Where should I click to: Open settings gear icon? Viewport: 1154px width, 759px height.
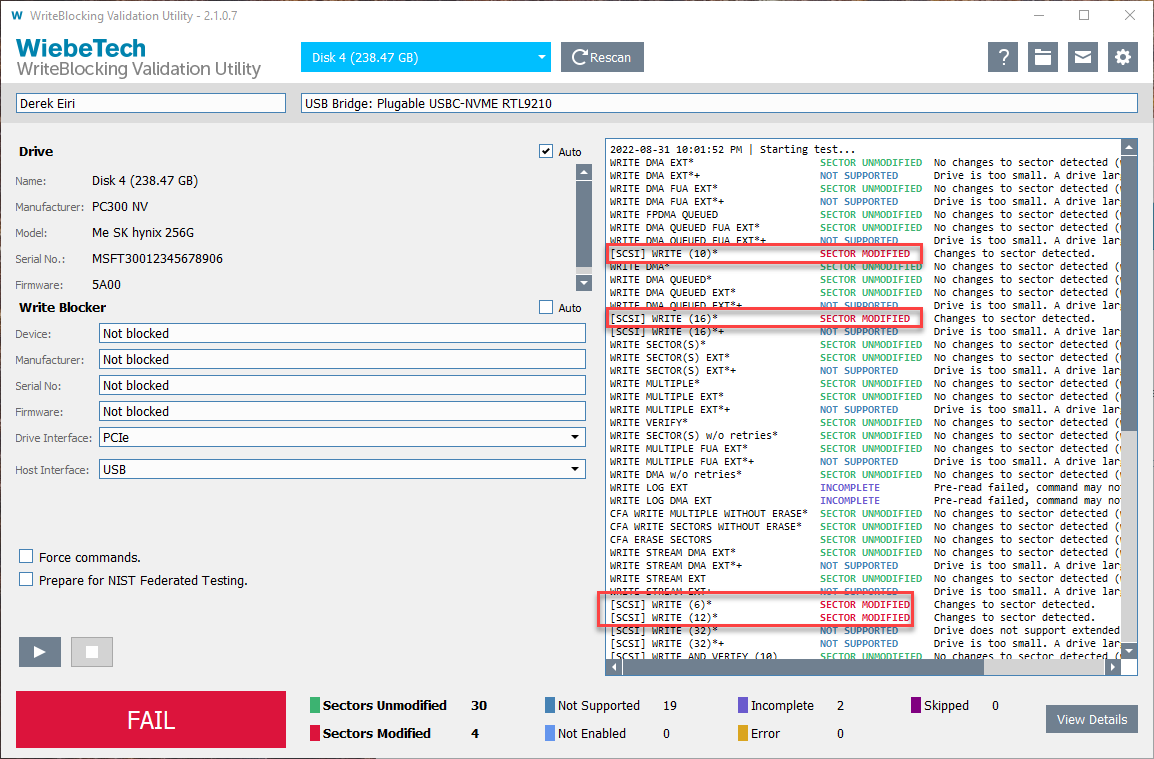click(1122, 57)
